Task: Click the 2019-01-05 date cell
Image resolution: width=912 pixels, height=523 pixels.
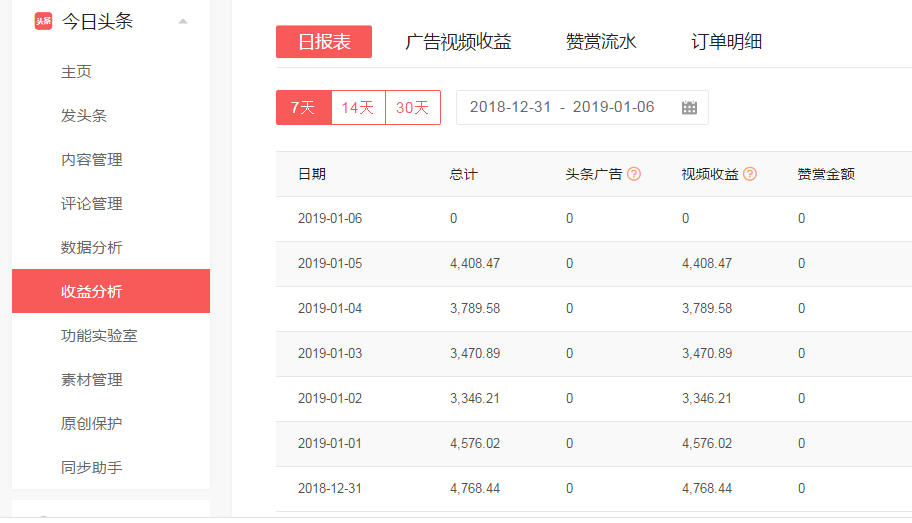Action: [x=330, y=263]
